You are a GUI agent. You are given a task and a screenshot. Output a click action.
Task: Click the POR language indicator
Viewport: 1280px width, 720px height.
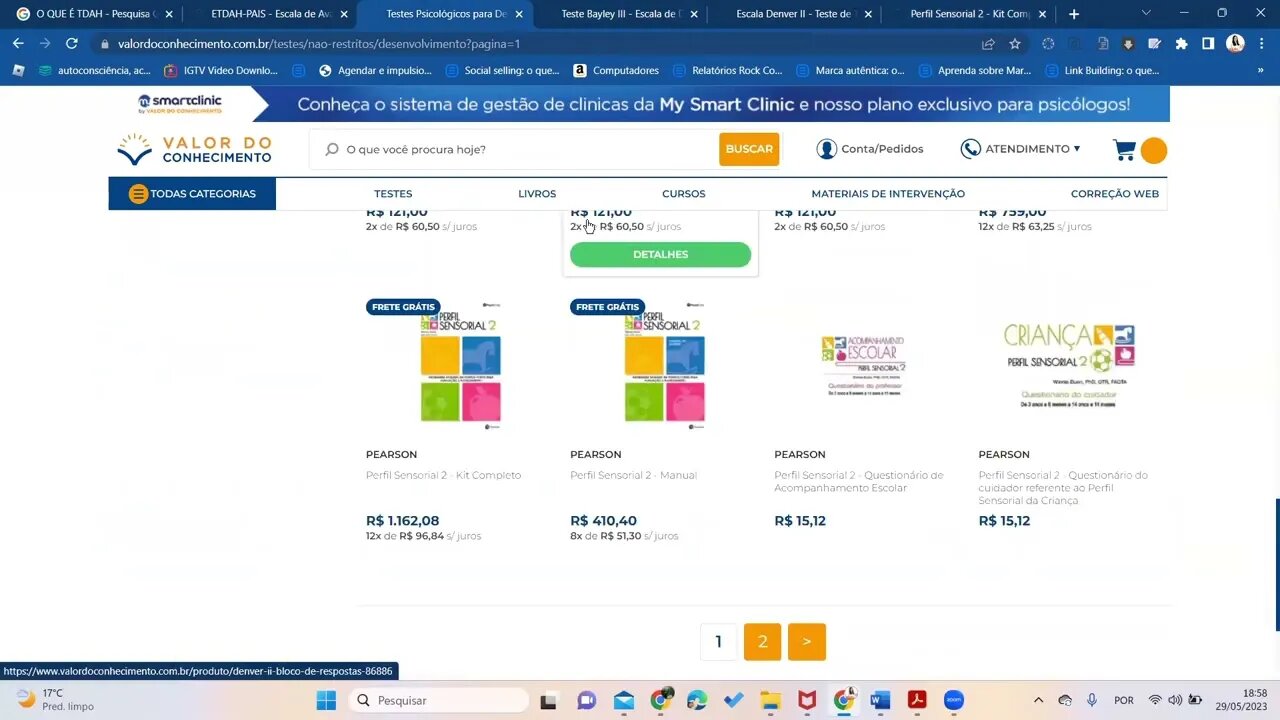[1124, 700]
